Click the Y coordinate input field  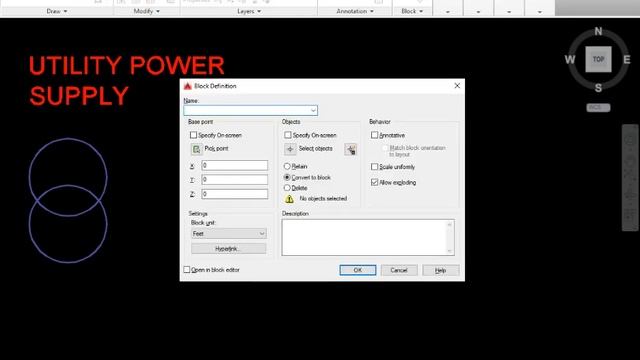[x=235, y=180]
